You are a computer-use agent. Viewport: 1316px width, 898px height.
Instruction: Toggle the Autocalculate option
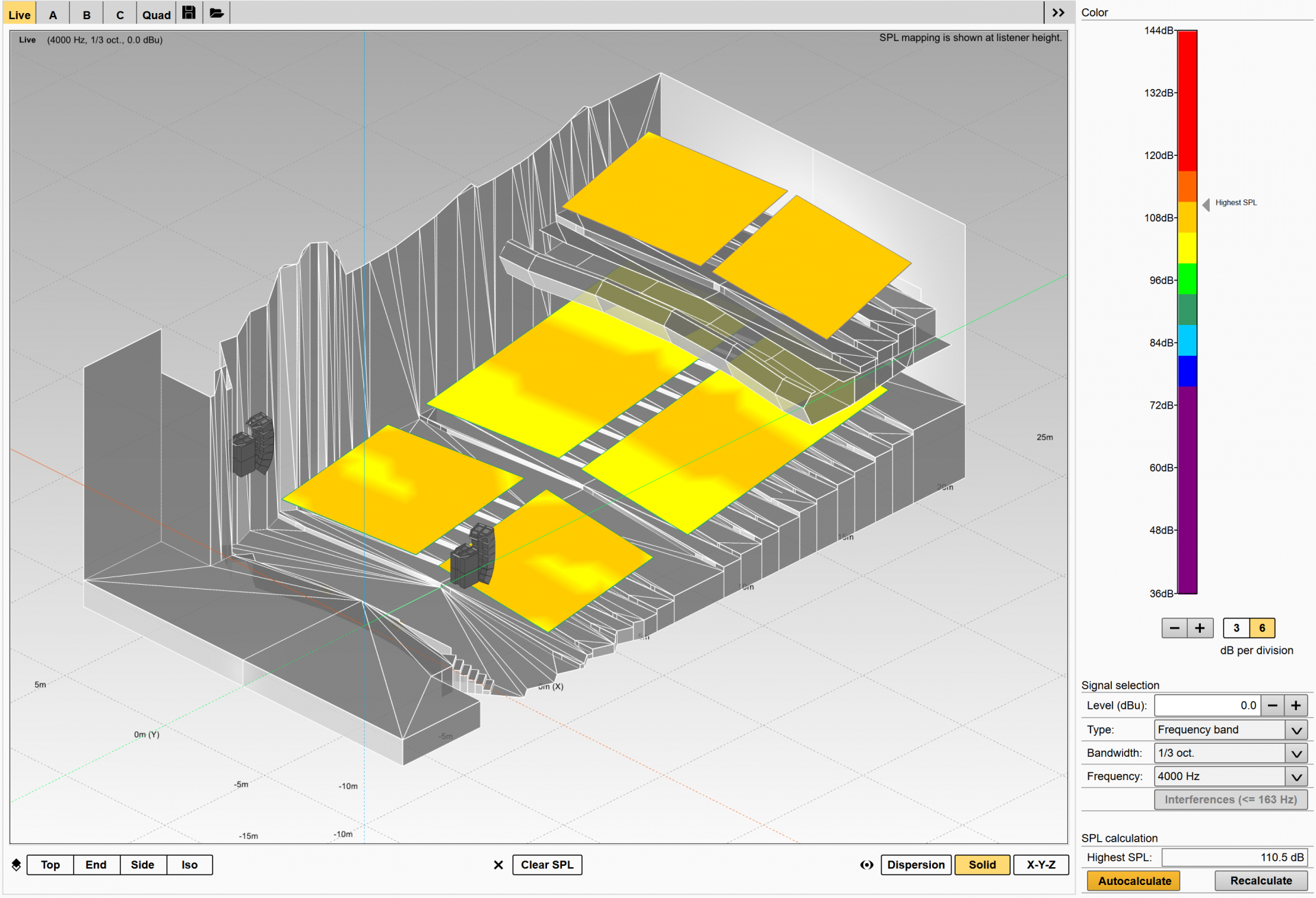[1134, 881]
